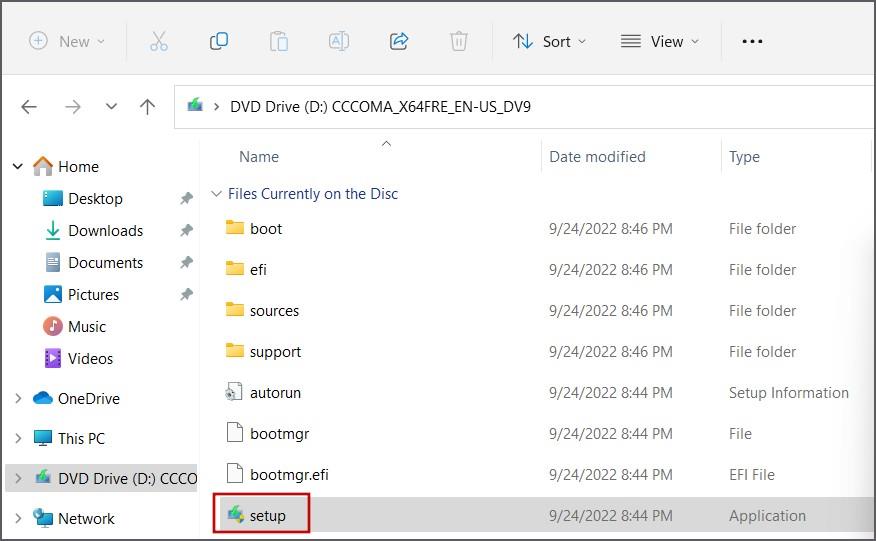Sort by the Date modified column header
The height and width of the screenshot is (541, 876).
click(597, 157)
